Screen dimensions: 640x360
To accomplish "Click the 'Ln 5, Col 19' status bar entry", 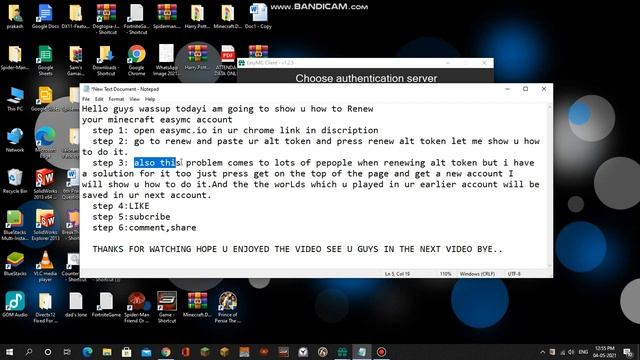I will click(397, 274).
